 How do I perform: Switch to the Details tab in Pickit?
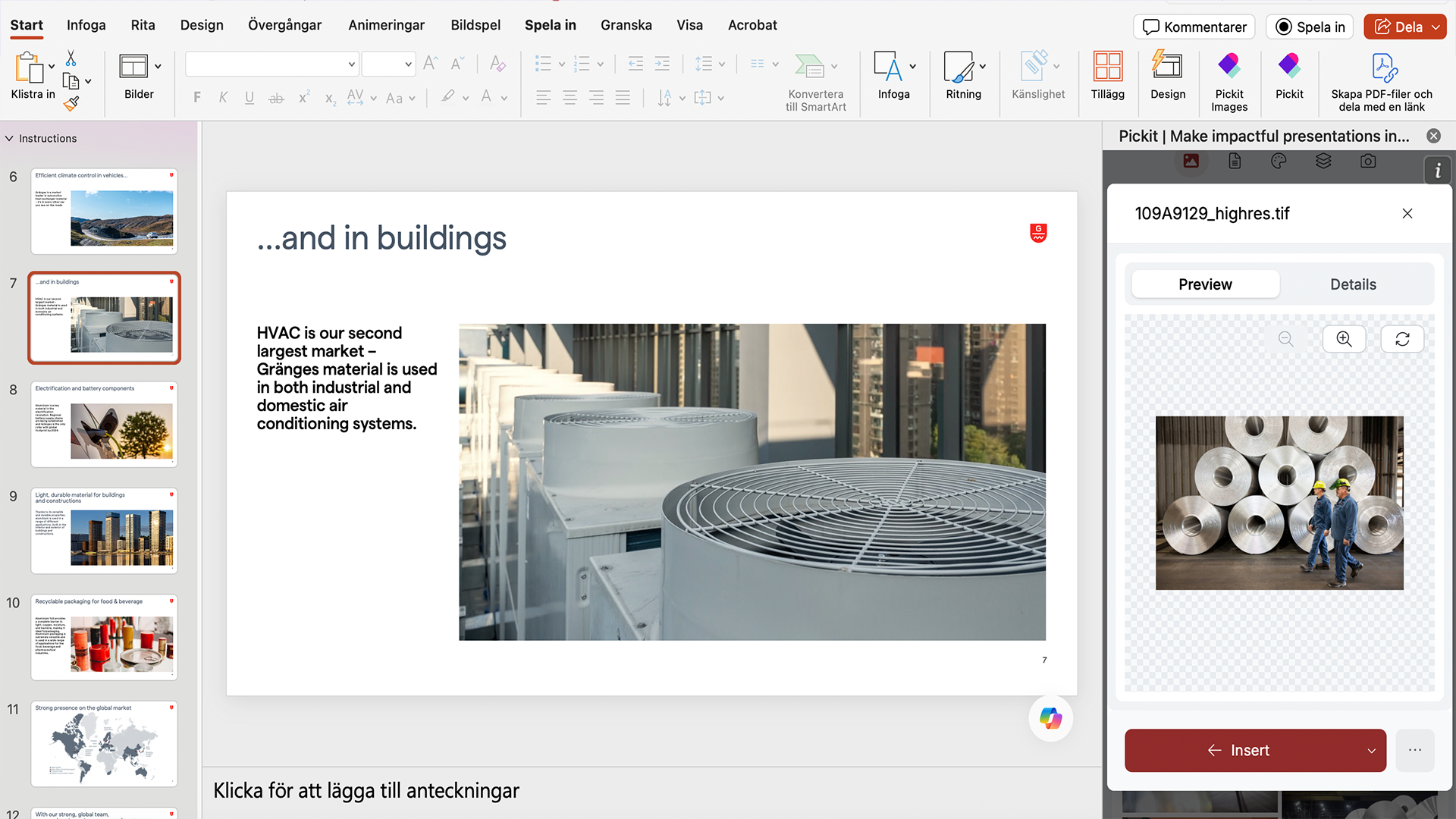tap(1353, 284)
